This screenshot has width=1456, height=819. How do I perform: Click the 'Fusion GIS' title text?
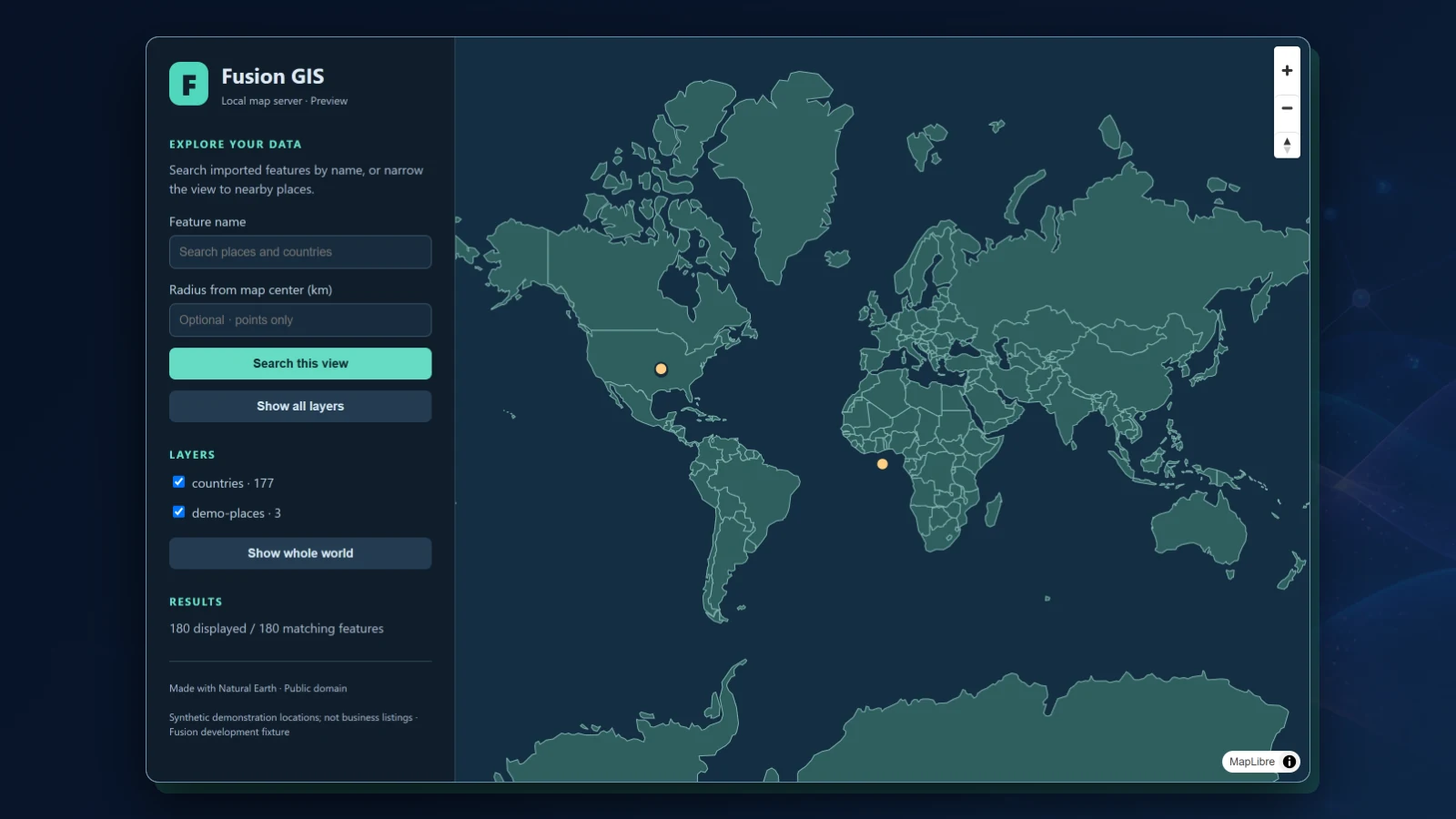click(273, 76)
